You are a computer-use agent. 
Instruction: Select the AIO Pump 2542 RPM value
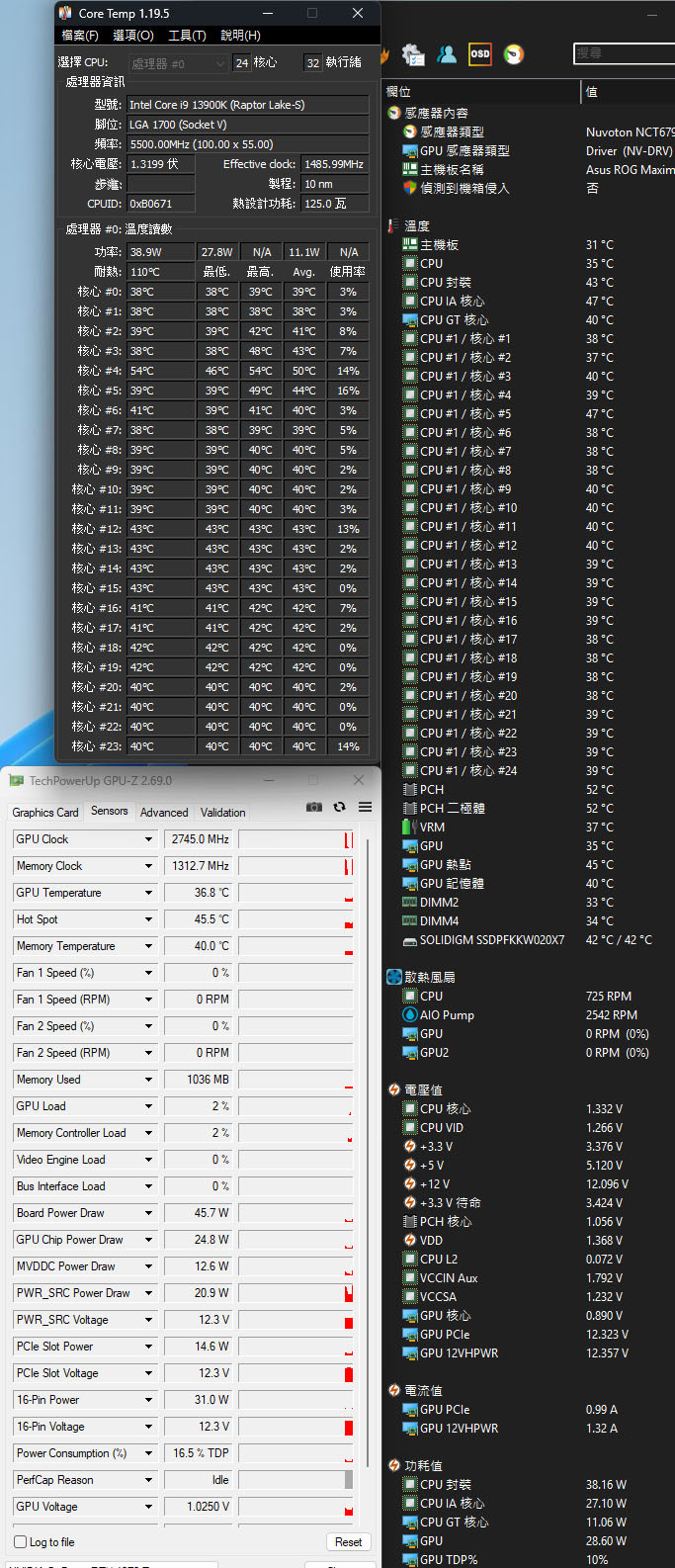point(611,1015)
